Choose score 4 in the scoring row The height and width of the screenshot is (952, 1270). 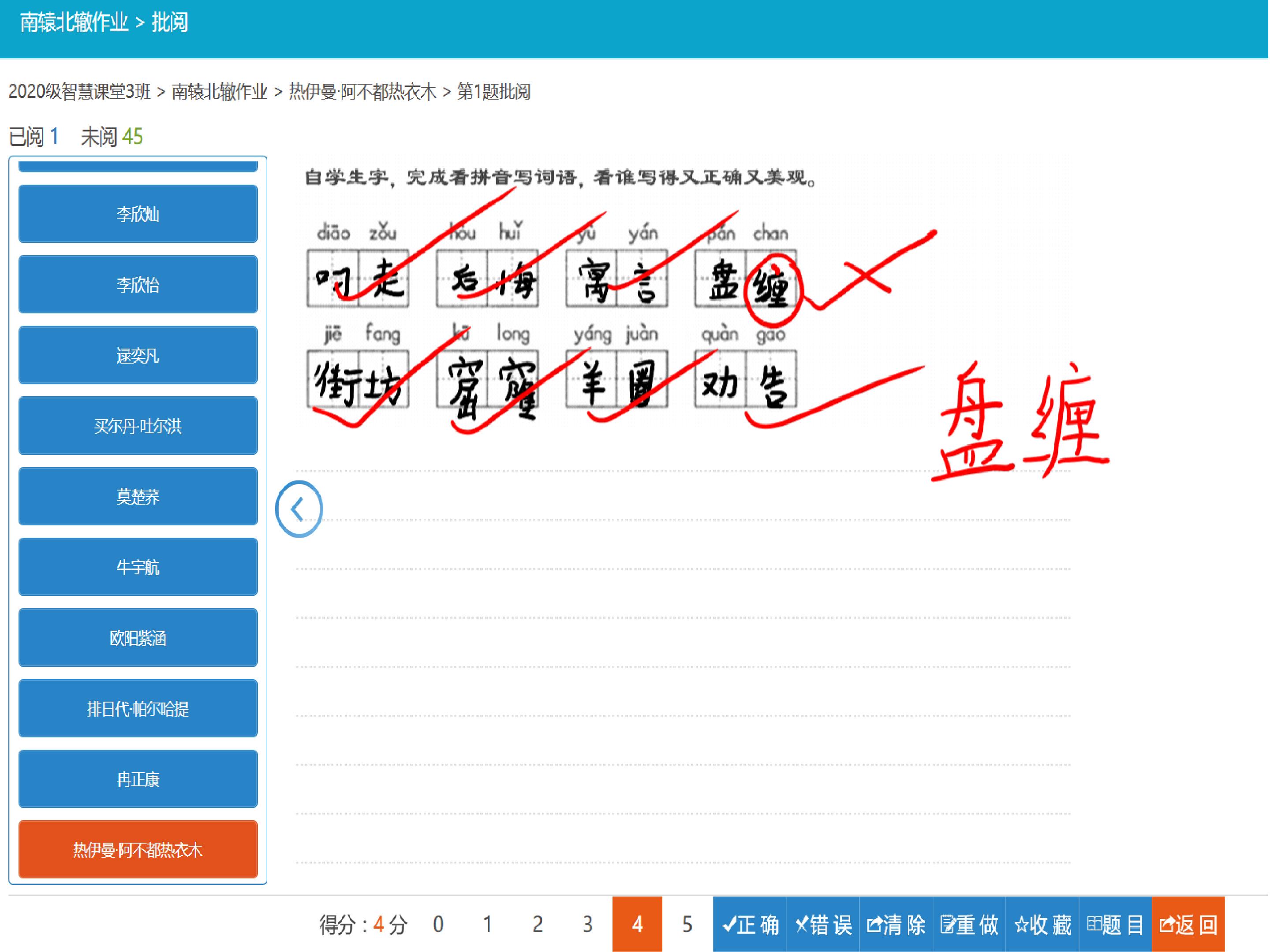tap(637, 925)
